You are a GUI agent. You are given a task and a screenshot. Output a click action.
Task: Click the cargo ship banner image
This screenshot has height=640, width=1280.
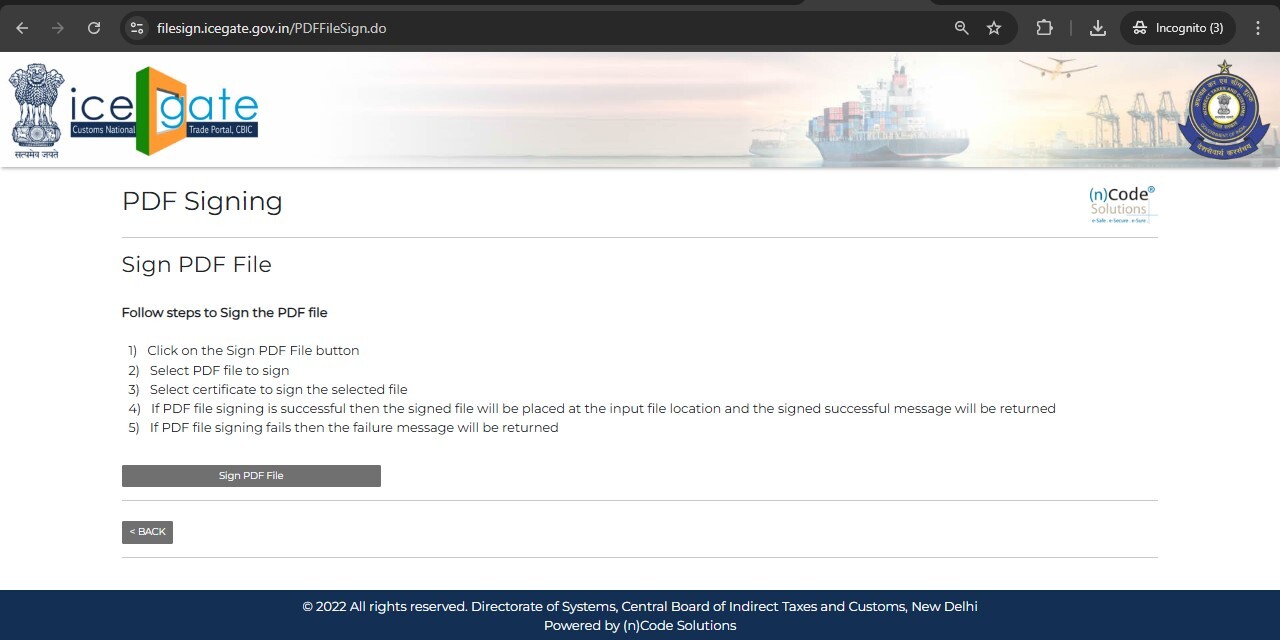[880, 115]
